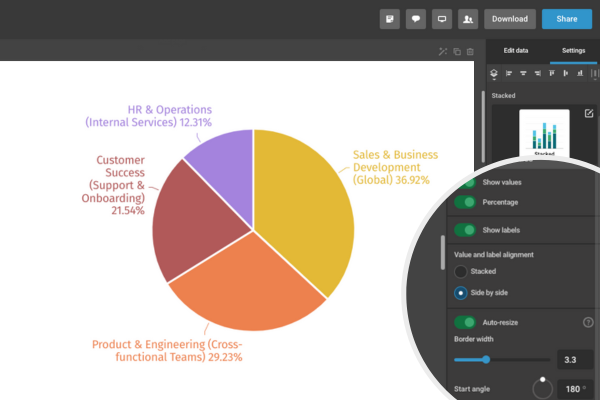This screenshot has width=600, height=400.
Task: Select the Side by side radio button
Action: pos(460,293)
